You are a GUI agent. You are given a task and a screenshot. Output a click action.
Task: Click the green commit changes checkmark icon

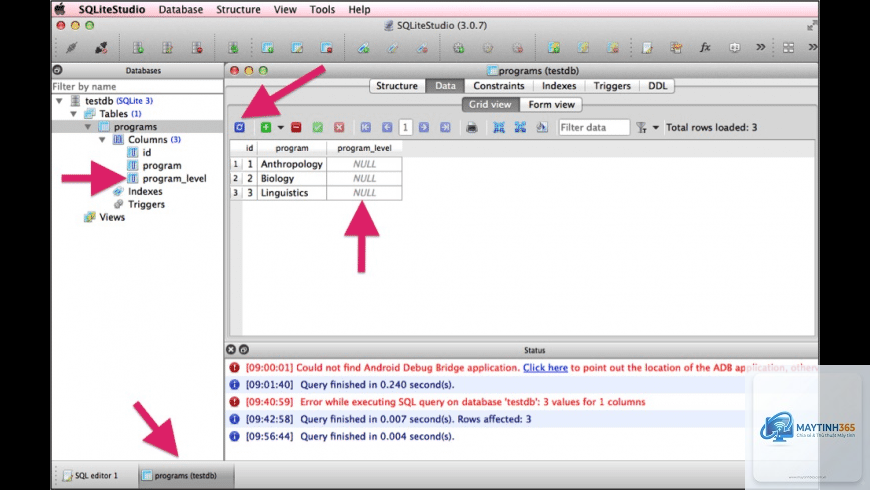point(317,127)
